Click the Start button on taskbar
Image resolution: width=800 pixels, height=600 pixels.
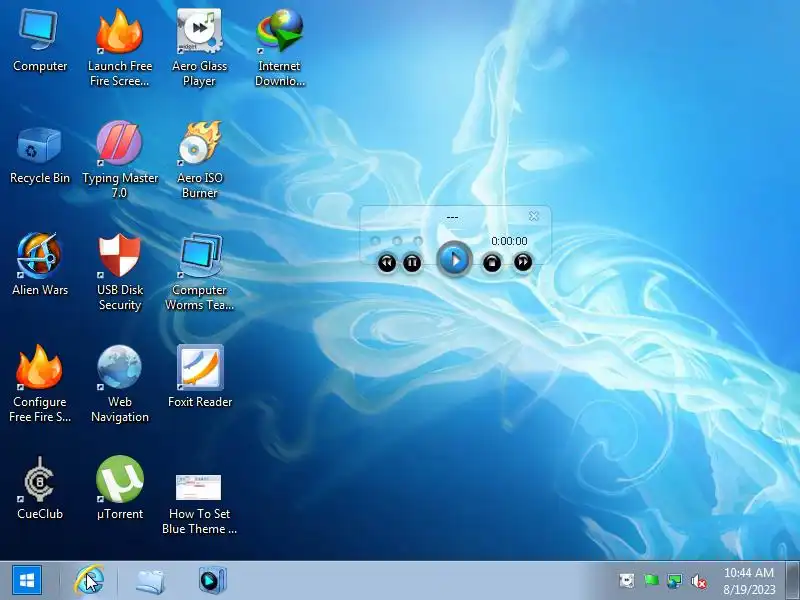(x=27, y=580)
